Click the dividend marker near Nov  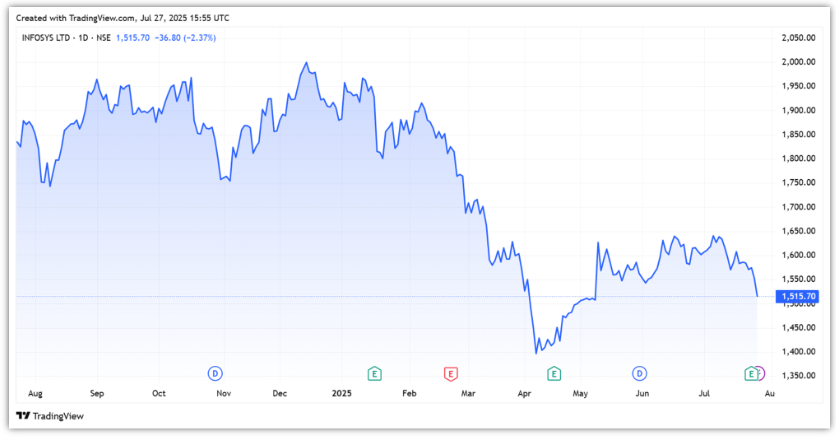pos(214,373)
